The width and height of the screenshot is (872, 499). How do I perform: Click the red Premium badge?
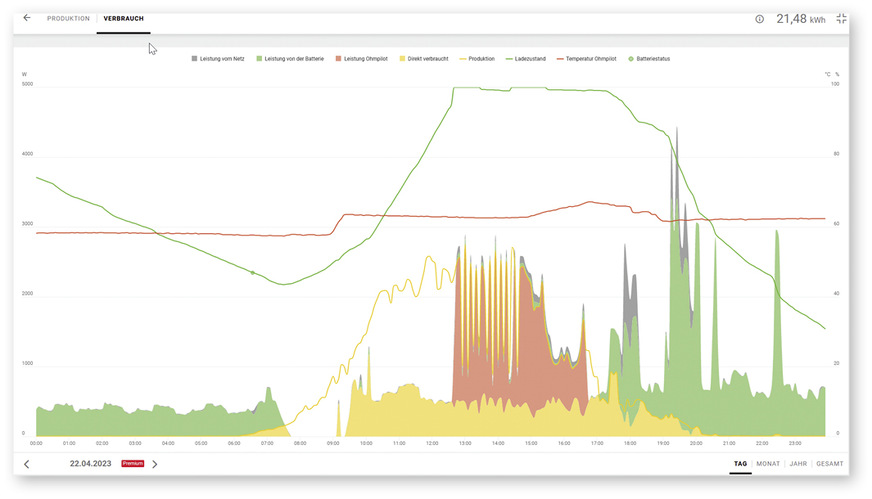point(132,464)
